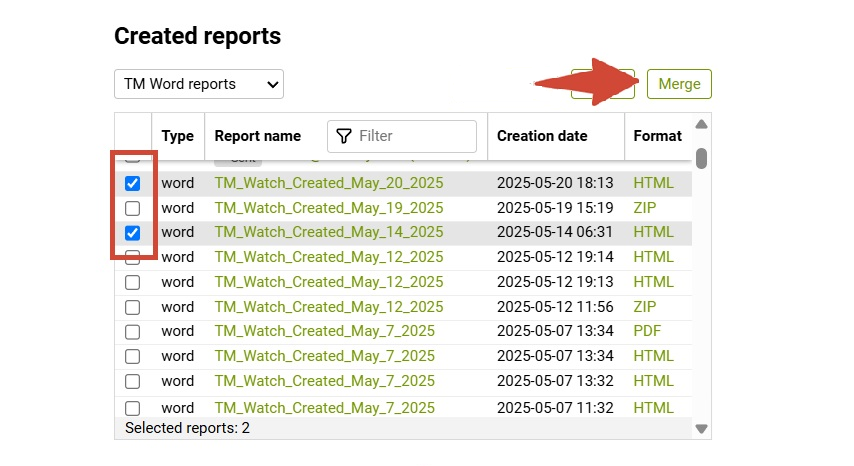Click HTML format link for 2025-05-07 11:32 report
854x466 pixels.
coord(654,408)
